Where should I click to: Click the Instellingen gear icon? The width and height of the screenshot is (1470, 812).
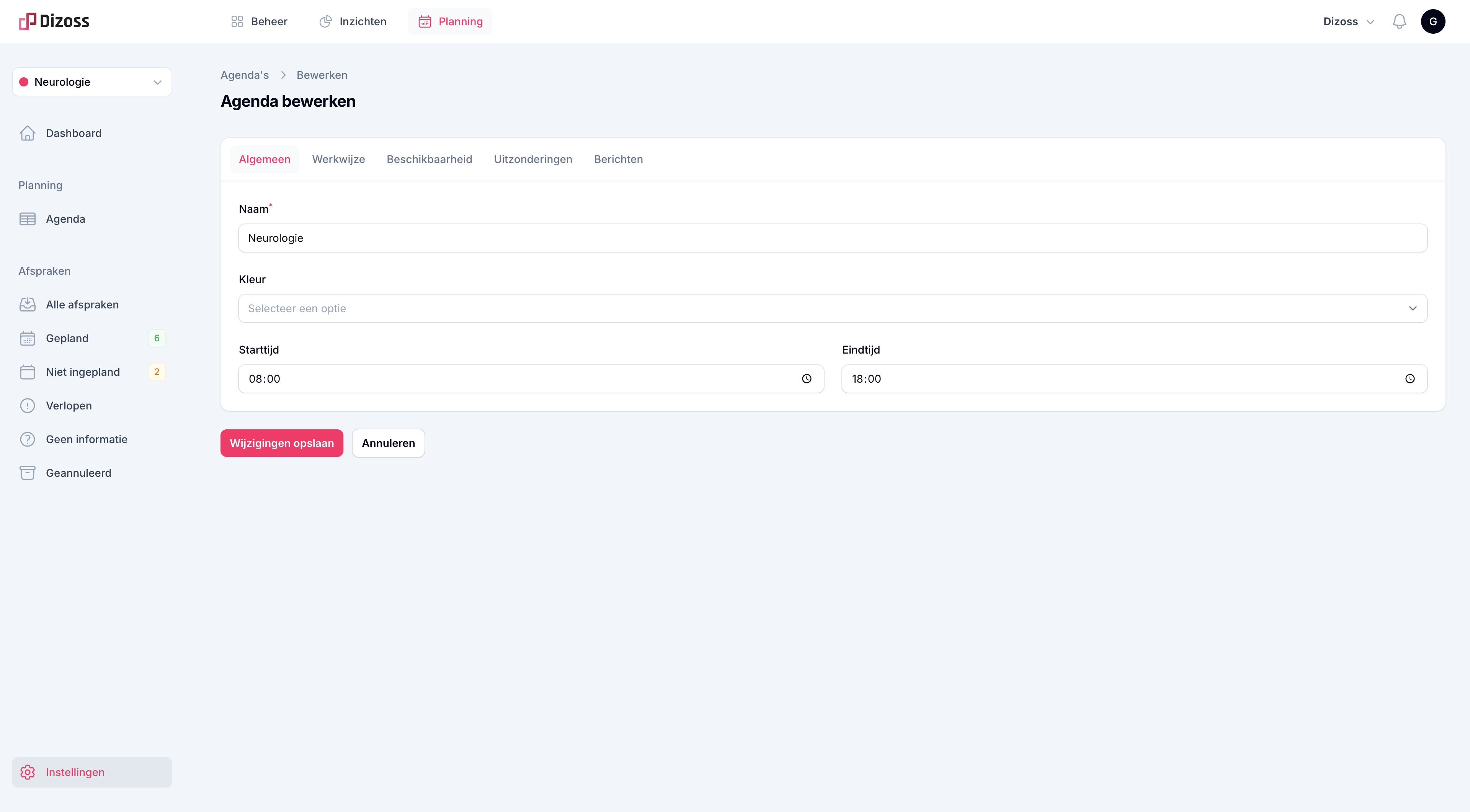pyautogui.click(x=28, y=772)
